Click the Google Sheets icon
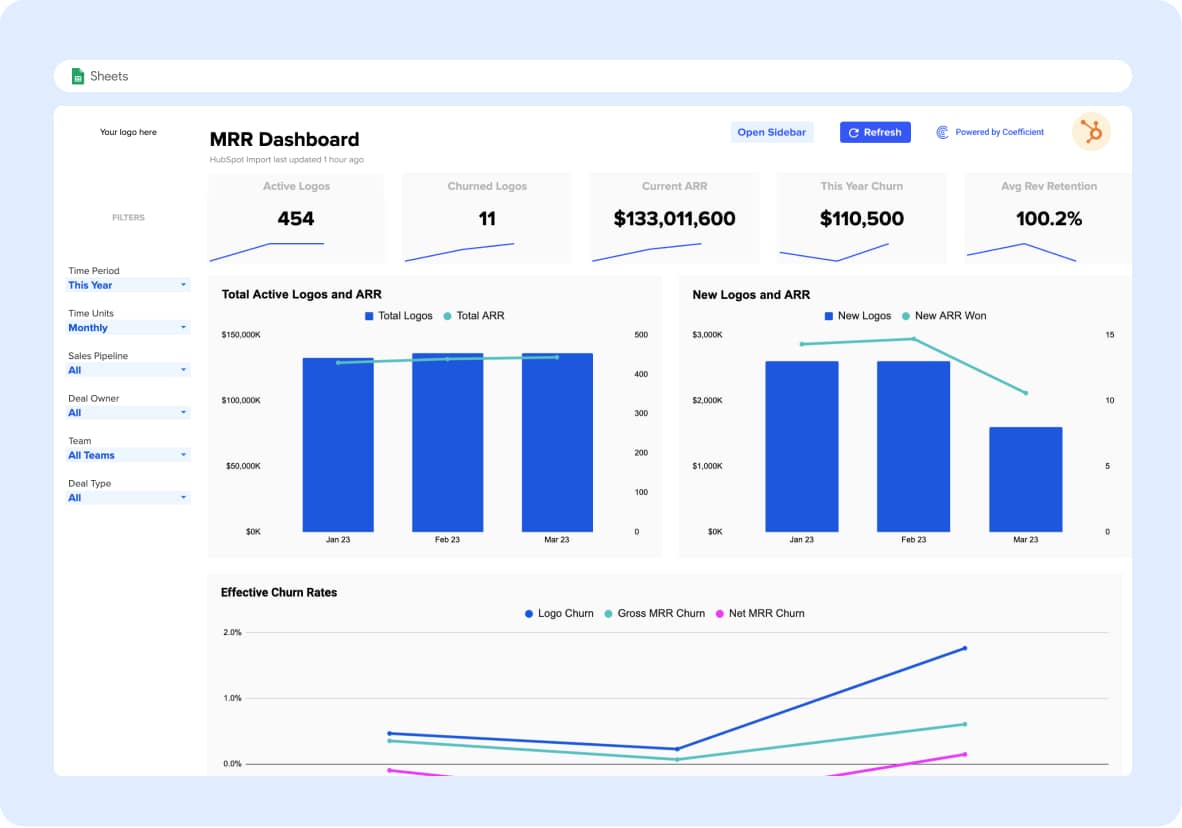This screenshot has height=828, width=1182. click(x=77, y=76)
